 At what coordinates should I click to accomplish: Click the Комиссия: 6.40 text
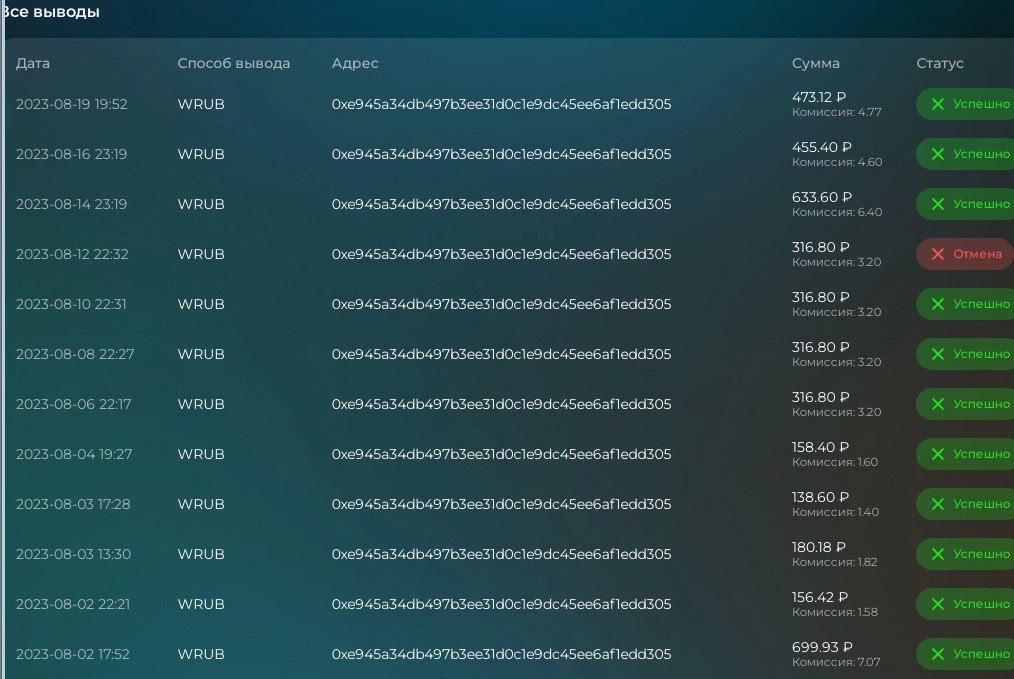837,212
